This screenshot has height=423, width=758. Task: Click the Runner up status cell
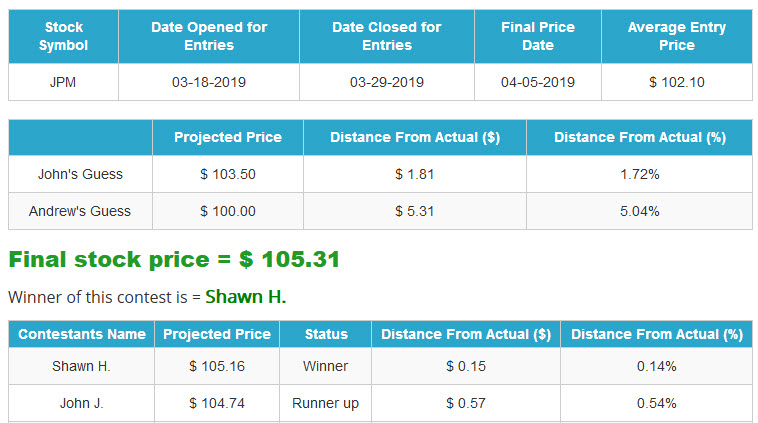click(325, 403)
